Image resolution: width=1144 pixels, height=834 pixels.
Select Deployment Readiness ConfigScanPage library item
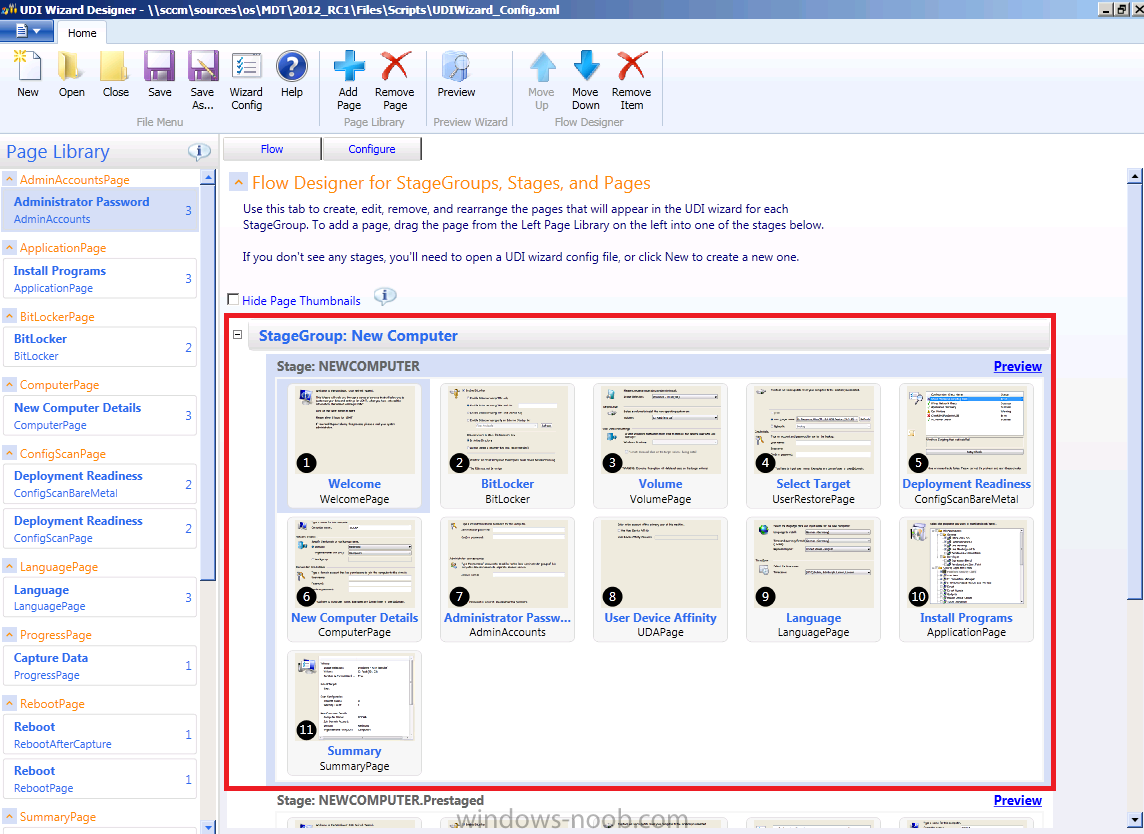point(100,529)
